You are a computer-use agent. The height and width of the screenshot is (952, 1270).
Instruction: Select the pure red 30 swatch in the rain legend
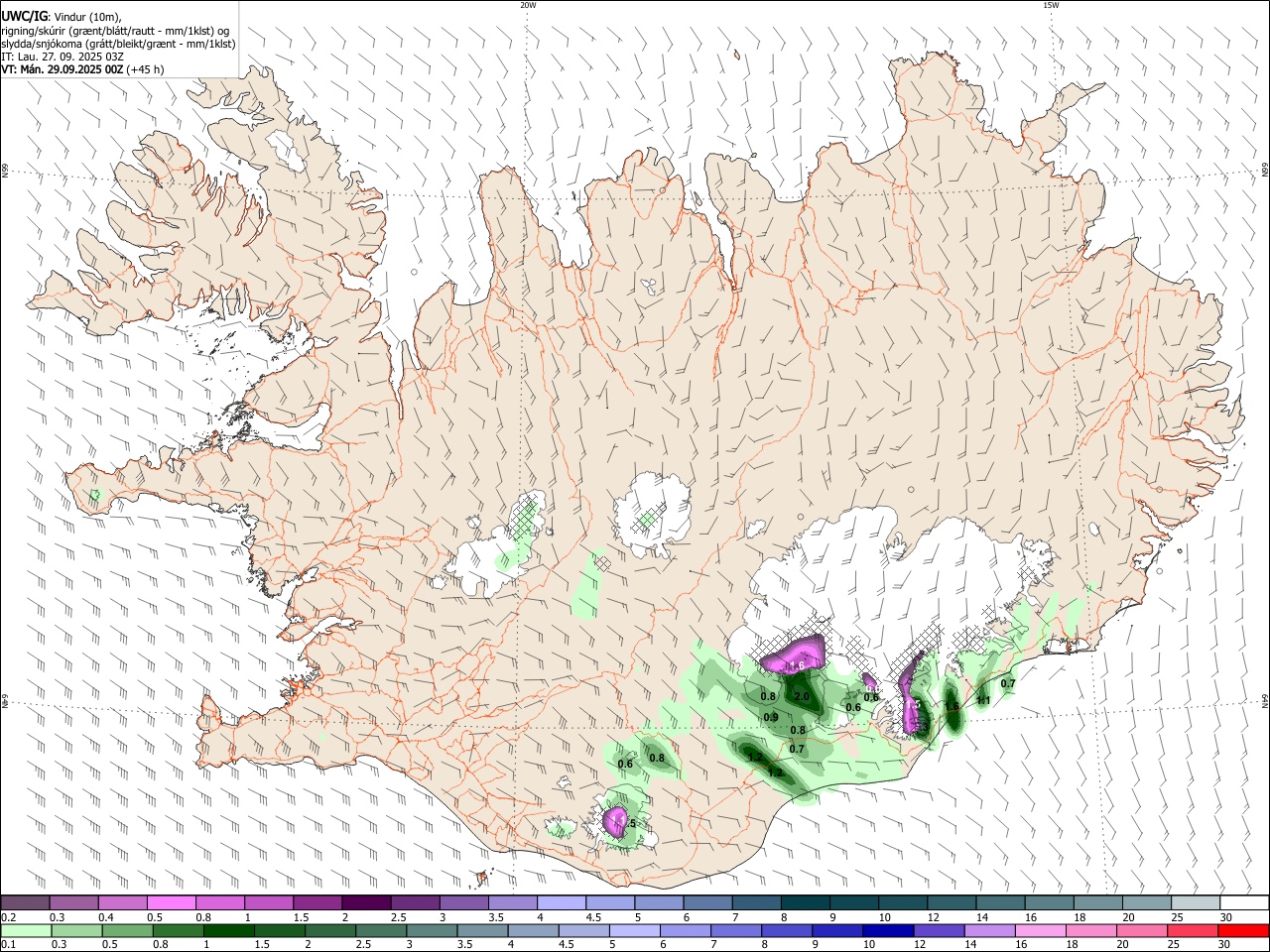1244,930
